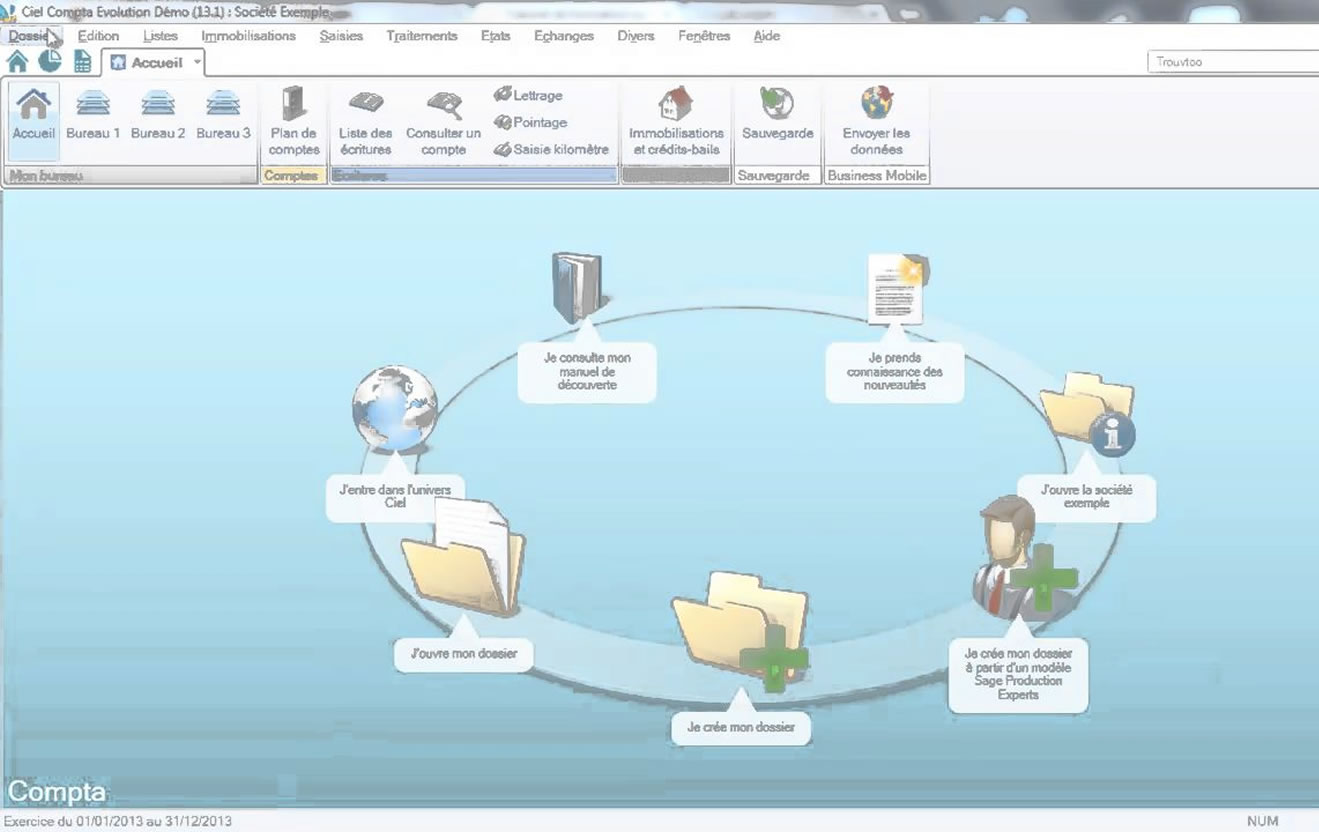Open the Immobilisations menu

(x=248, y=36)
